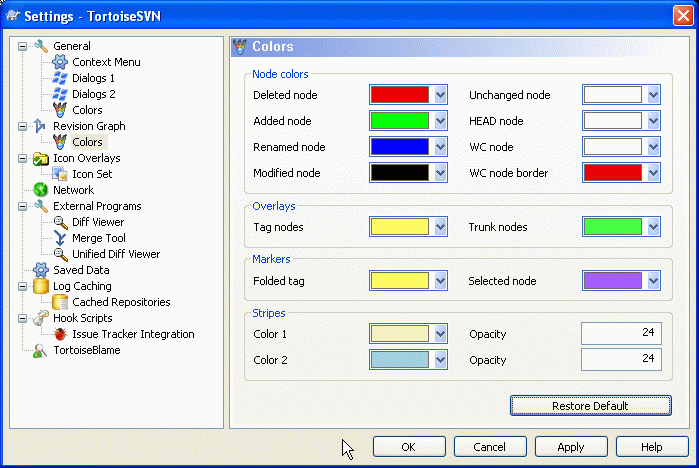This screenshot has width=699, height=468.
Task: Collapse the Revision Graph tree node
Action: point(22,127)
